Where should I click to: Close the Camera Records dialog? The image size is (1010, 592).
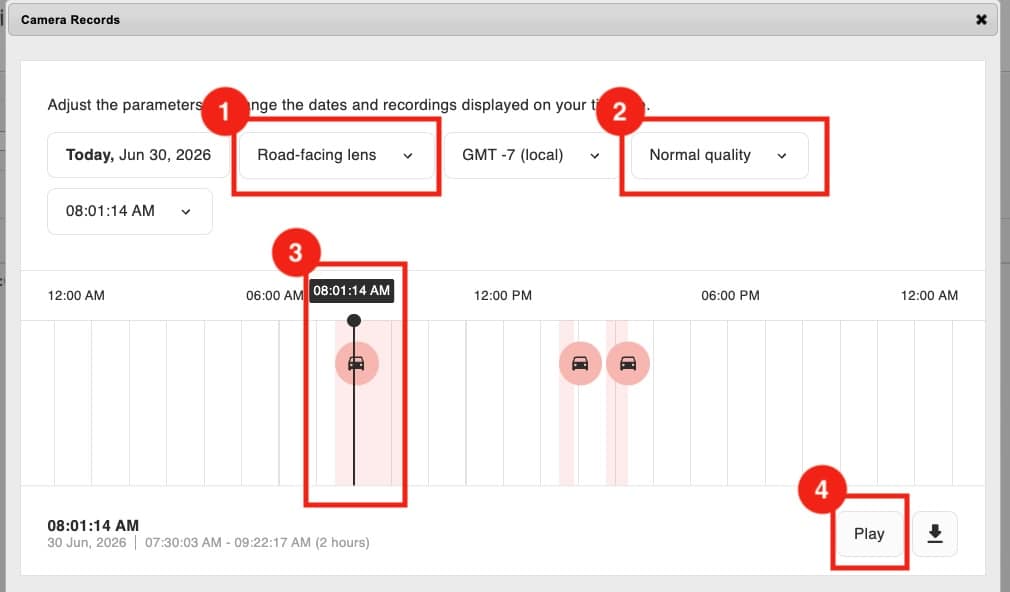pos(981,20)
